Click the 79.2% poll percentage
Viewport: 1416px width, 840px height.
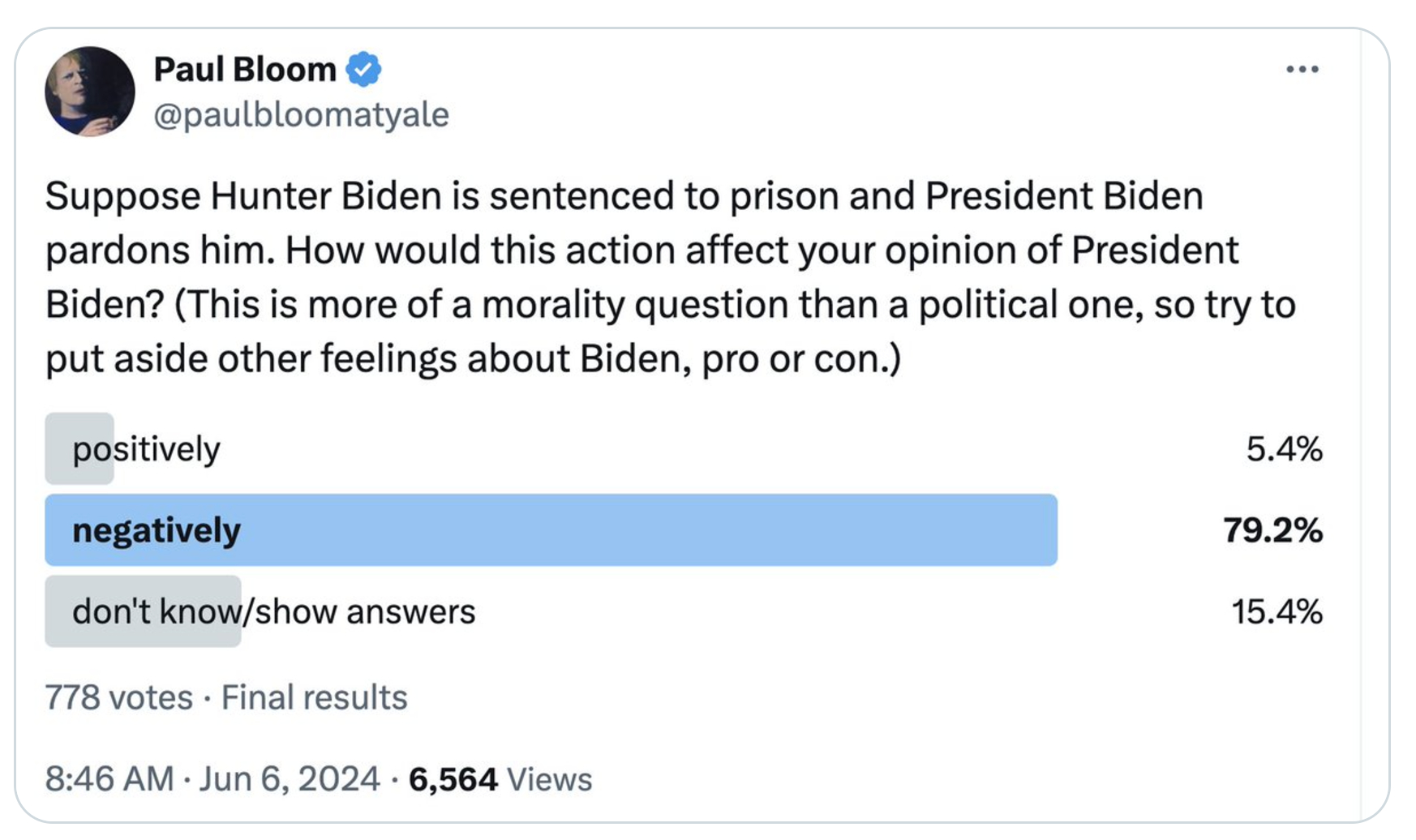pyautogui.click(x=1272, y=530)
